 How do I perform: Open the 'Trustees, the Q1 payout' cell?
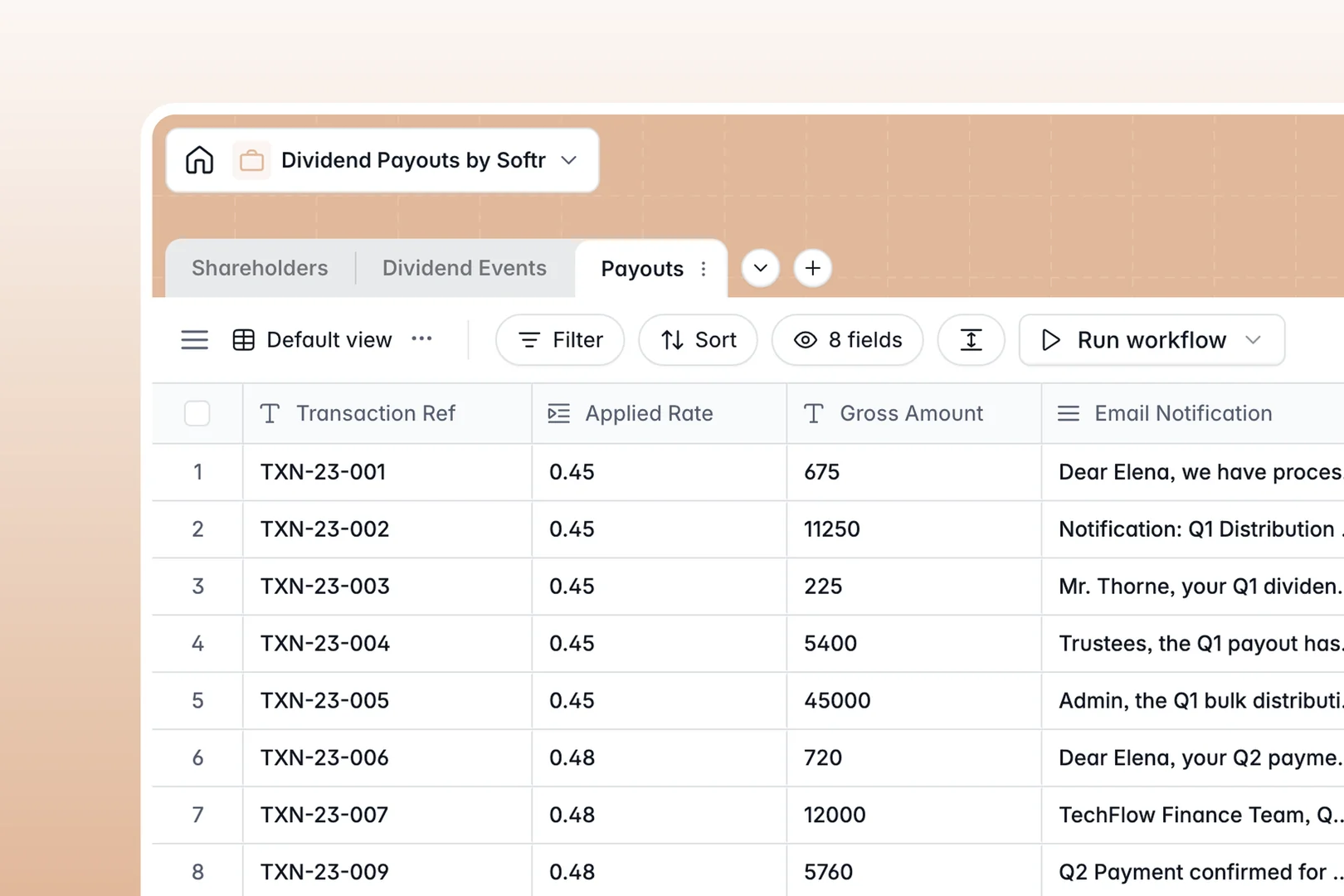(x=1193, y=644)
